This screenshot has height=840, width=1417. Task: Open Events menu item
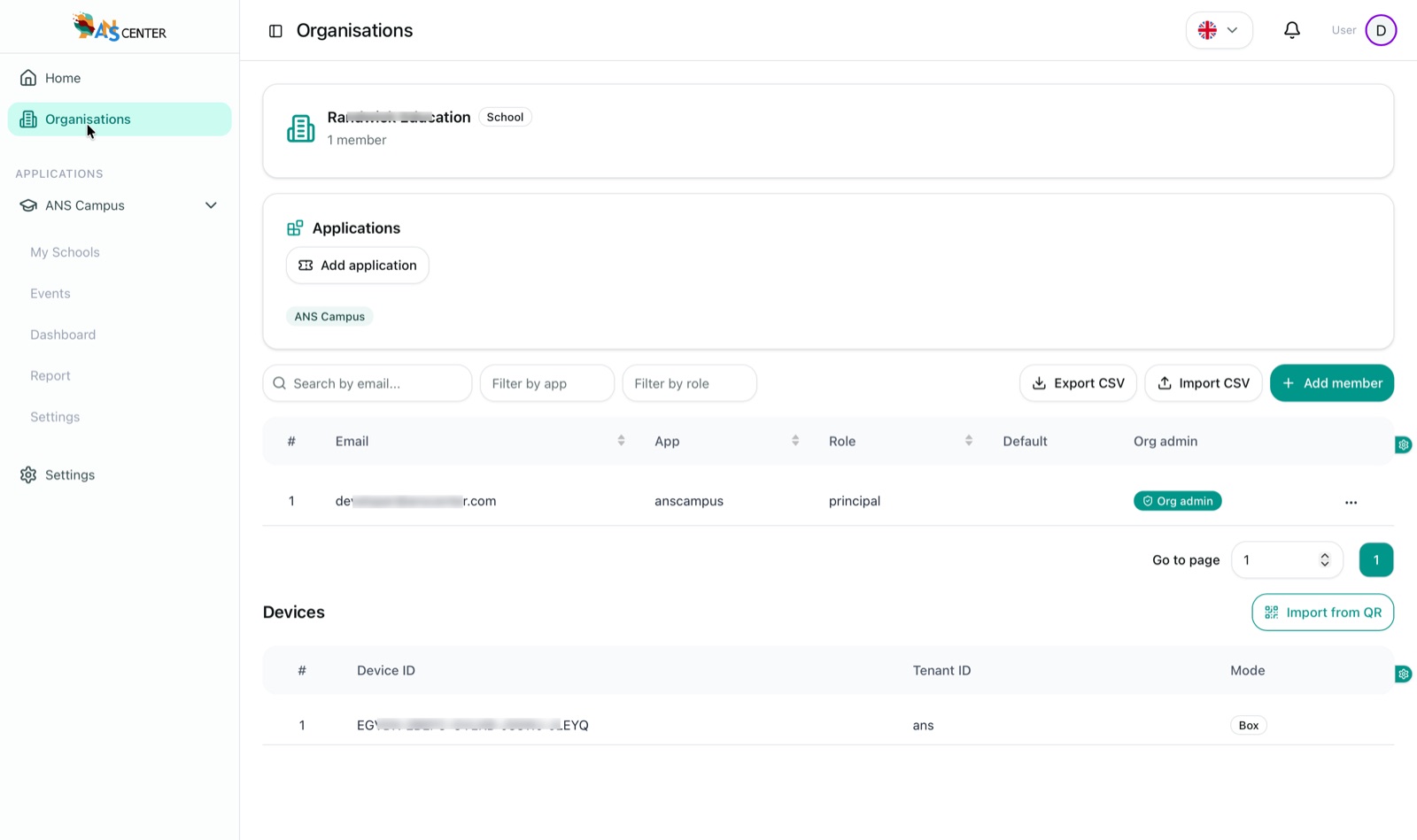pos(50,294)
